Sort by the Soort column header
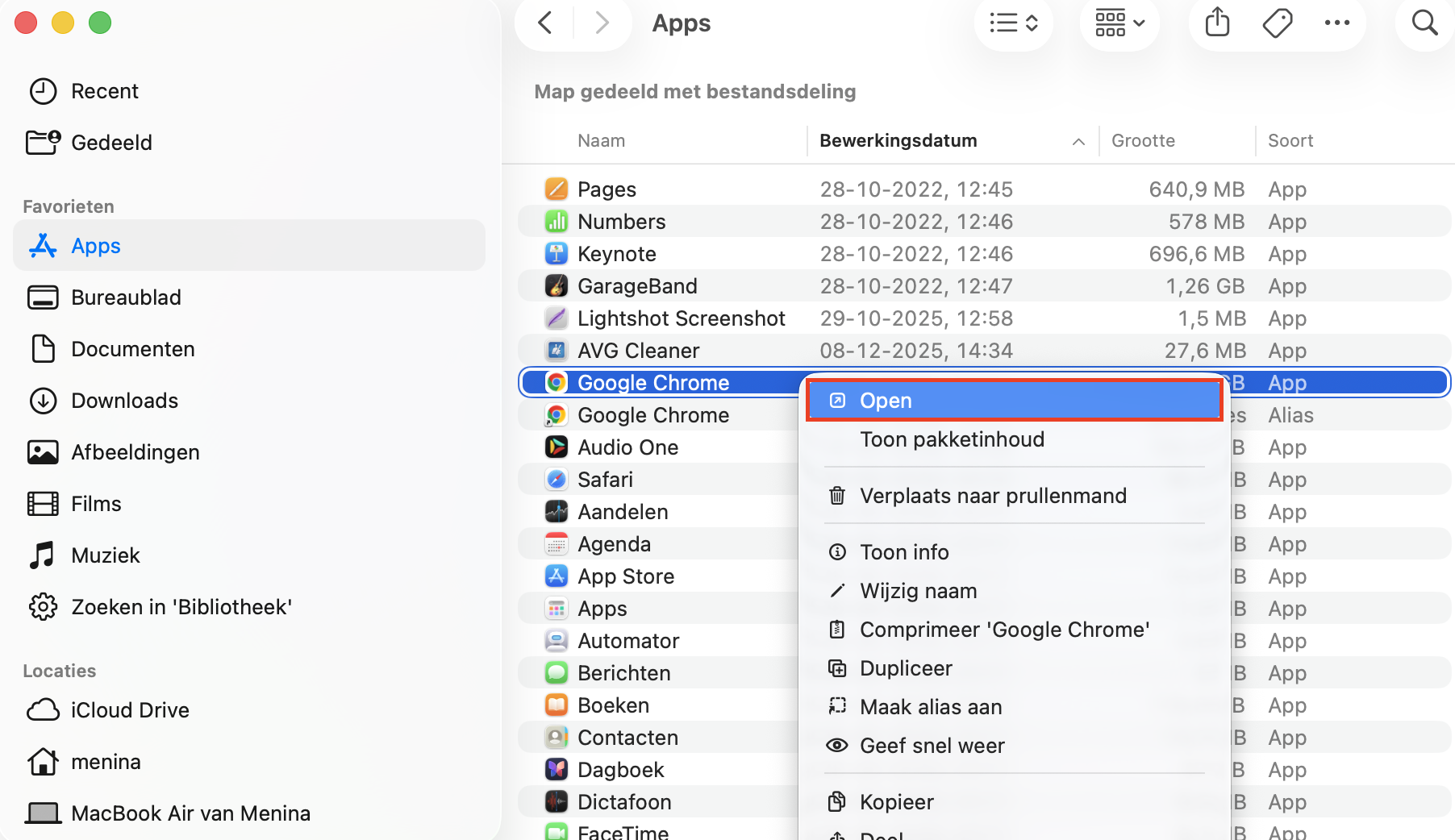Image resolution: width=1455 pixels, height=840 pixels. (x=1290, y=140)
